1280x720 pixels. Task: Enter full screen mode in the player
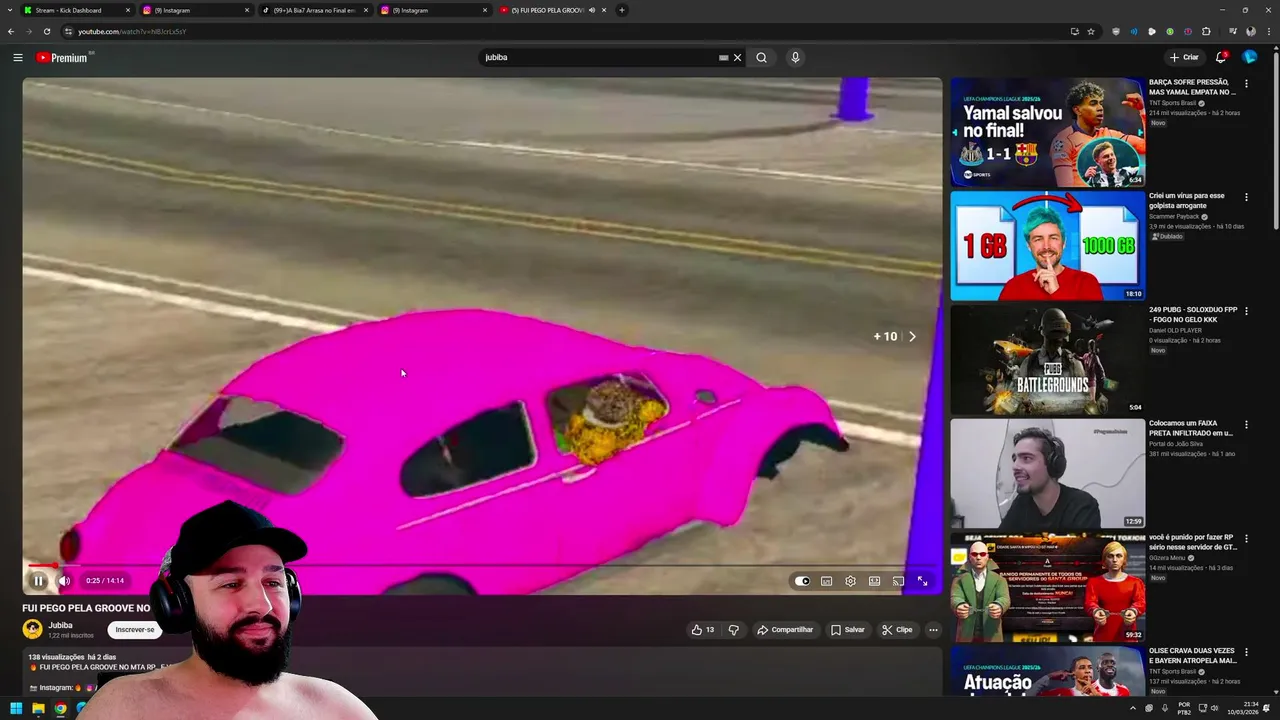(x=922, y=581)
